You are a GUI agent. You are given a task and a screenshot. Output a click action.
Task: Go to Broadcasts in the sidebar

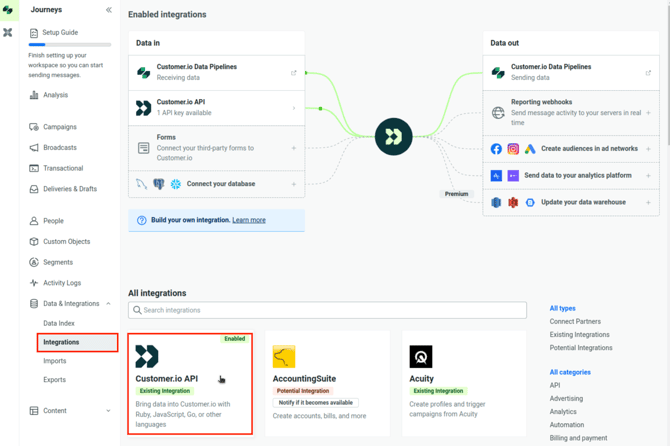coord(59,148)
